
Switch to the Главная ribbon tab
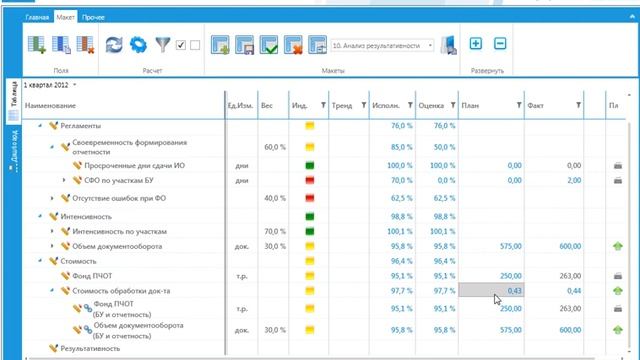tap(37, 17)
